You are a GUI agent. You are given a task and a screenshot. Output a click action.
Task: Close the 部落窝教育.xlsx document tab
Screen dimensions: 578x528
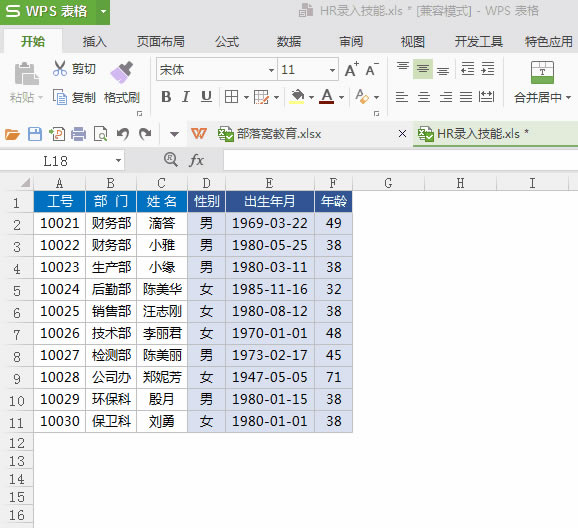[x=403, y=133]
